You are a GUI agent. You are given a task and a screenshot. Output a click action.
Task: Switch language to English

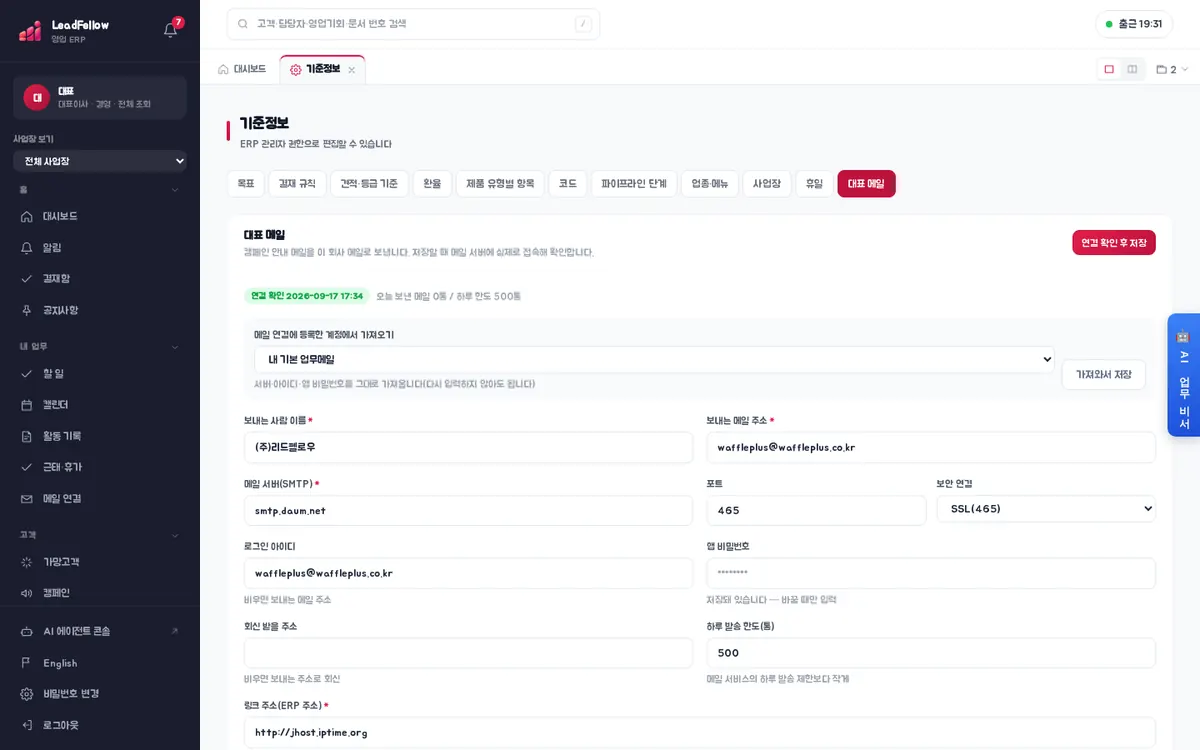pyautogui.click(x=100, y=663)
